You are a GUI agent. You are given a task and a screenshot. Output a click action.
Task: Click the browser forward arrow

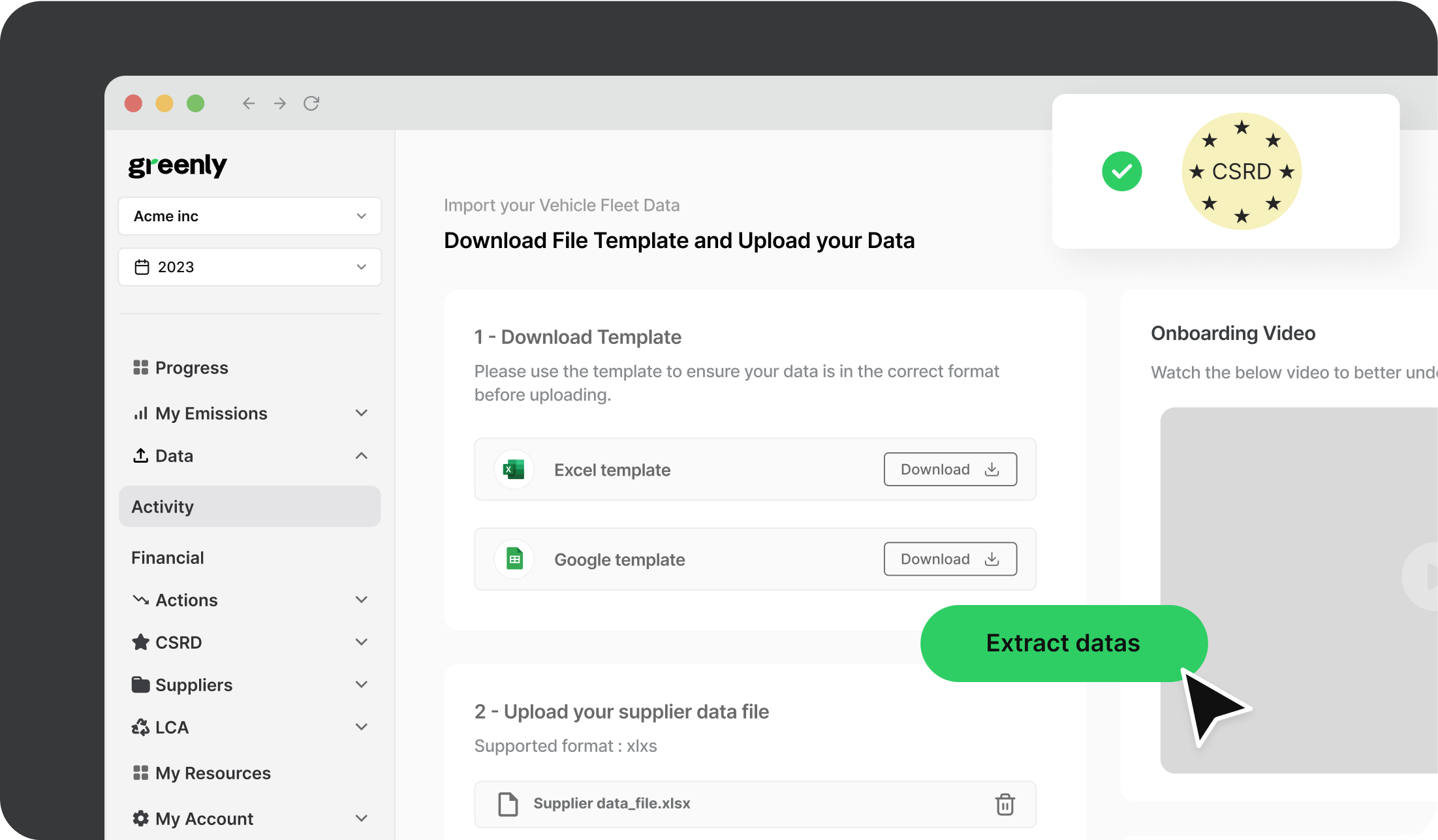280,103
